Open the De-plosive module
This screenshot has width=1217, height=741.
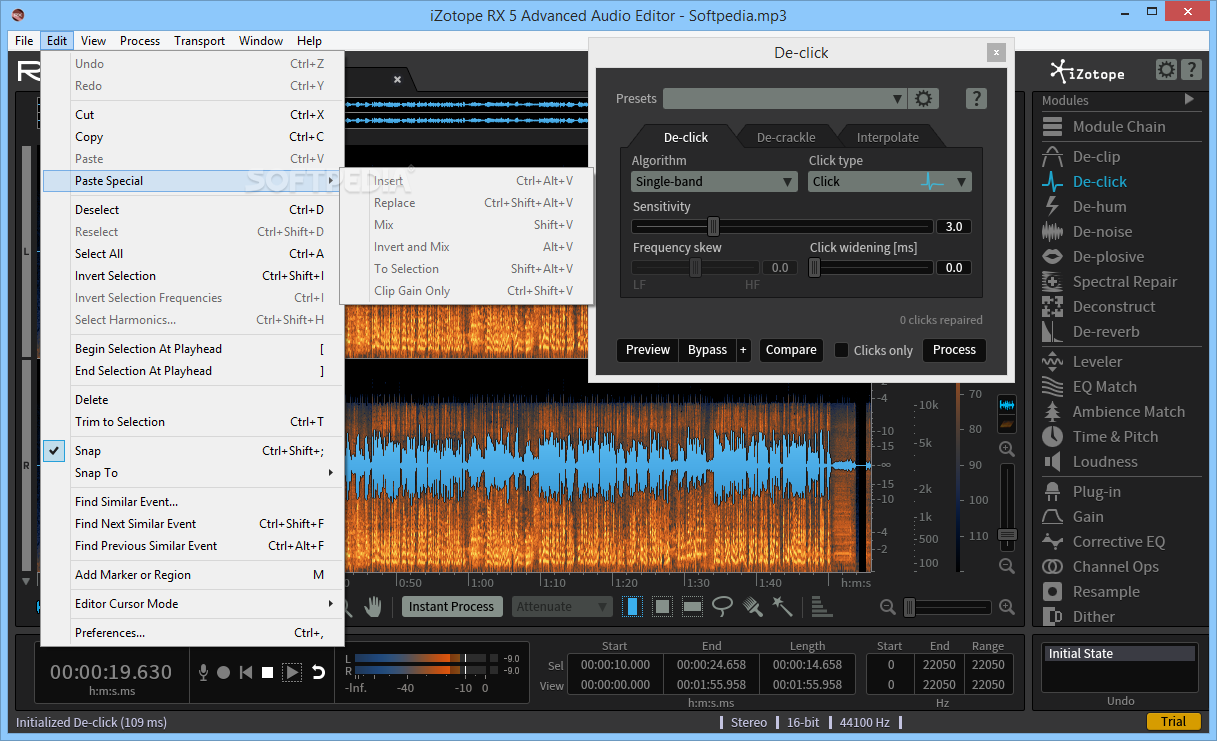1092,257
